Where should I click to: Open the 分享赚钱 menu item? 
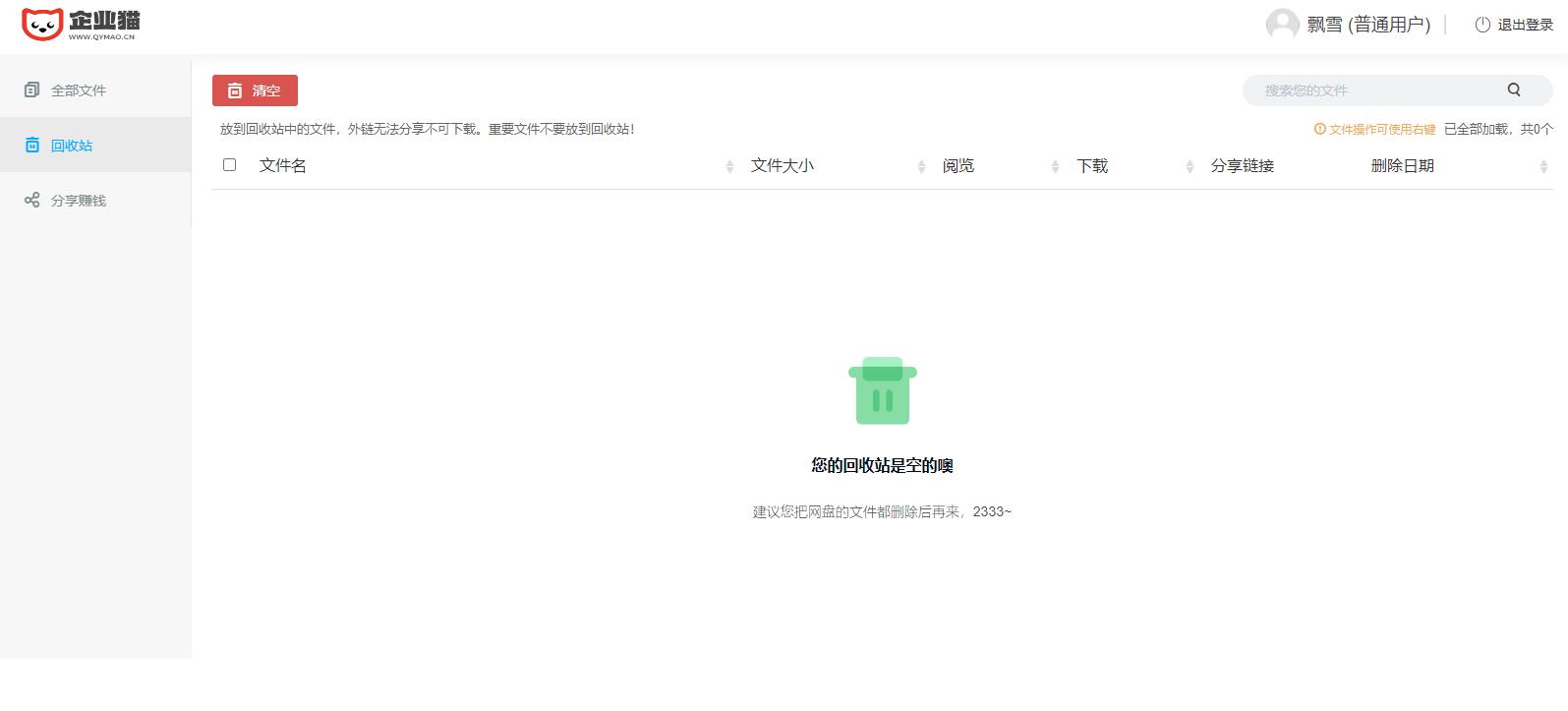point(79,201)
